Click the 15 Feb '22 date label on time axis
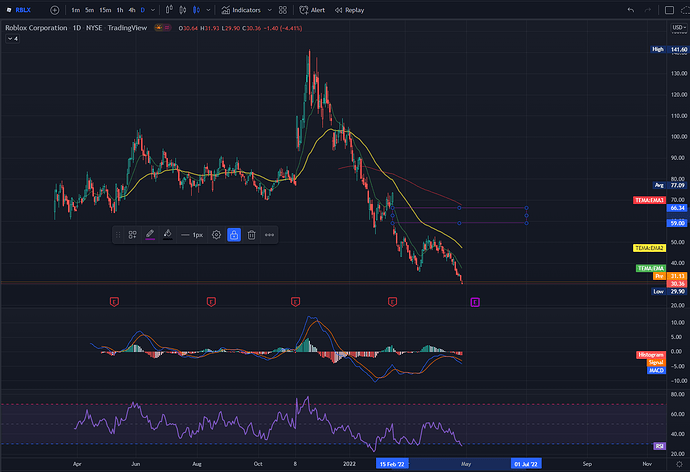 pos(392,464)
